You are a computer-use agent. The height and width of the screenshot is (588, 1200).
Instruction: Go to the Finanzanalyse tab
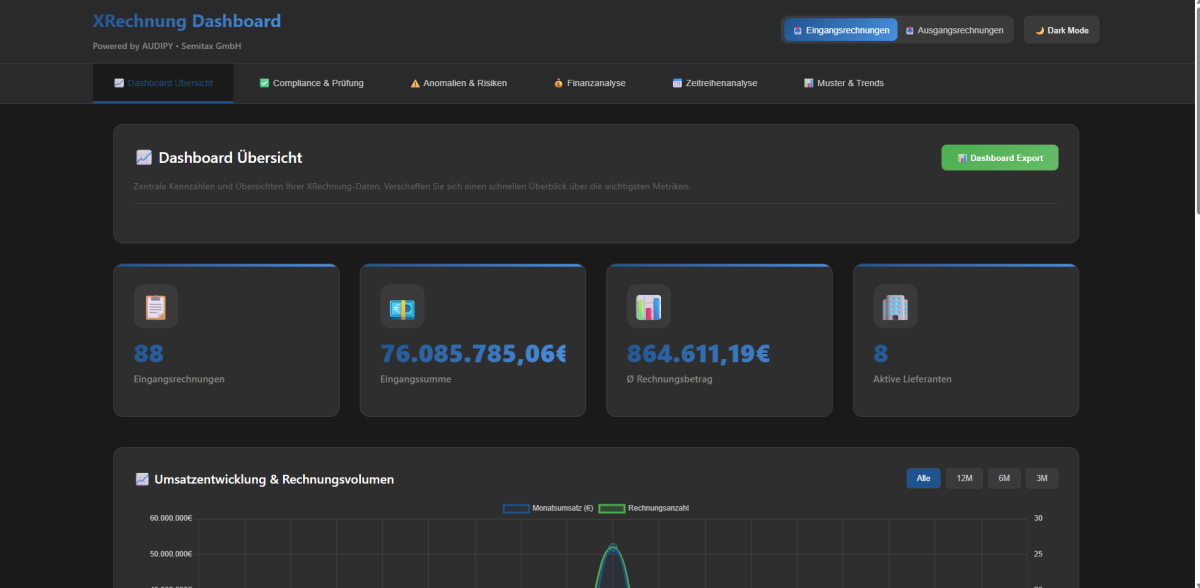click(x=589, y=83)
